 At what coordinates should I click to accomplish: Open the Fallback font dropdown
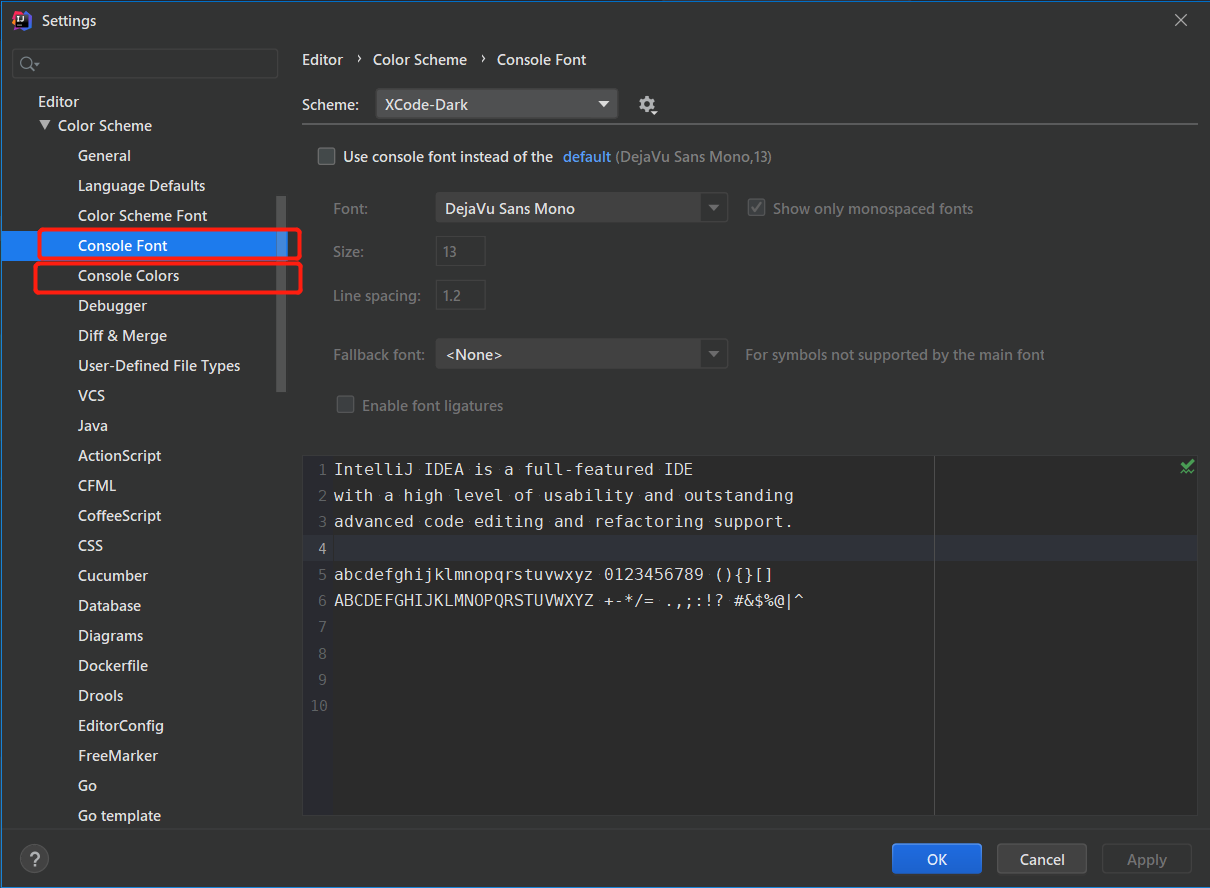(581, 354)
